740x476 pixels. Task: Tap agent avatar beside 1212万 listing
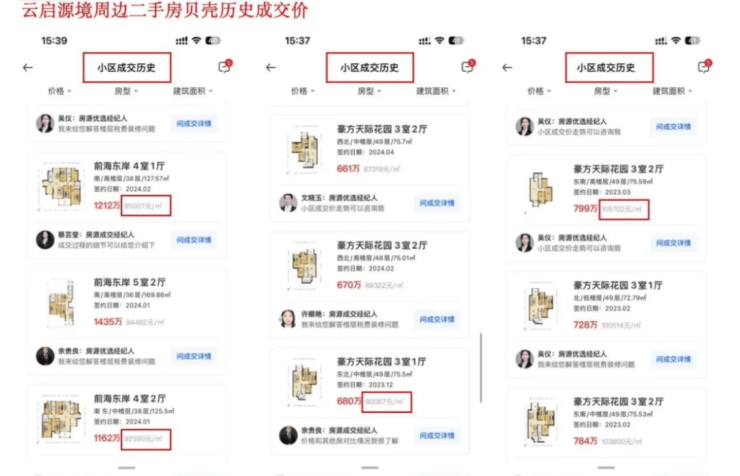coord(45,240)
